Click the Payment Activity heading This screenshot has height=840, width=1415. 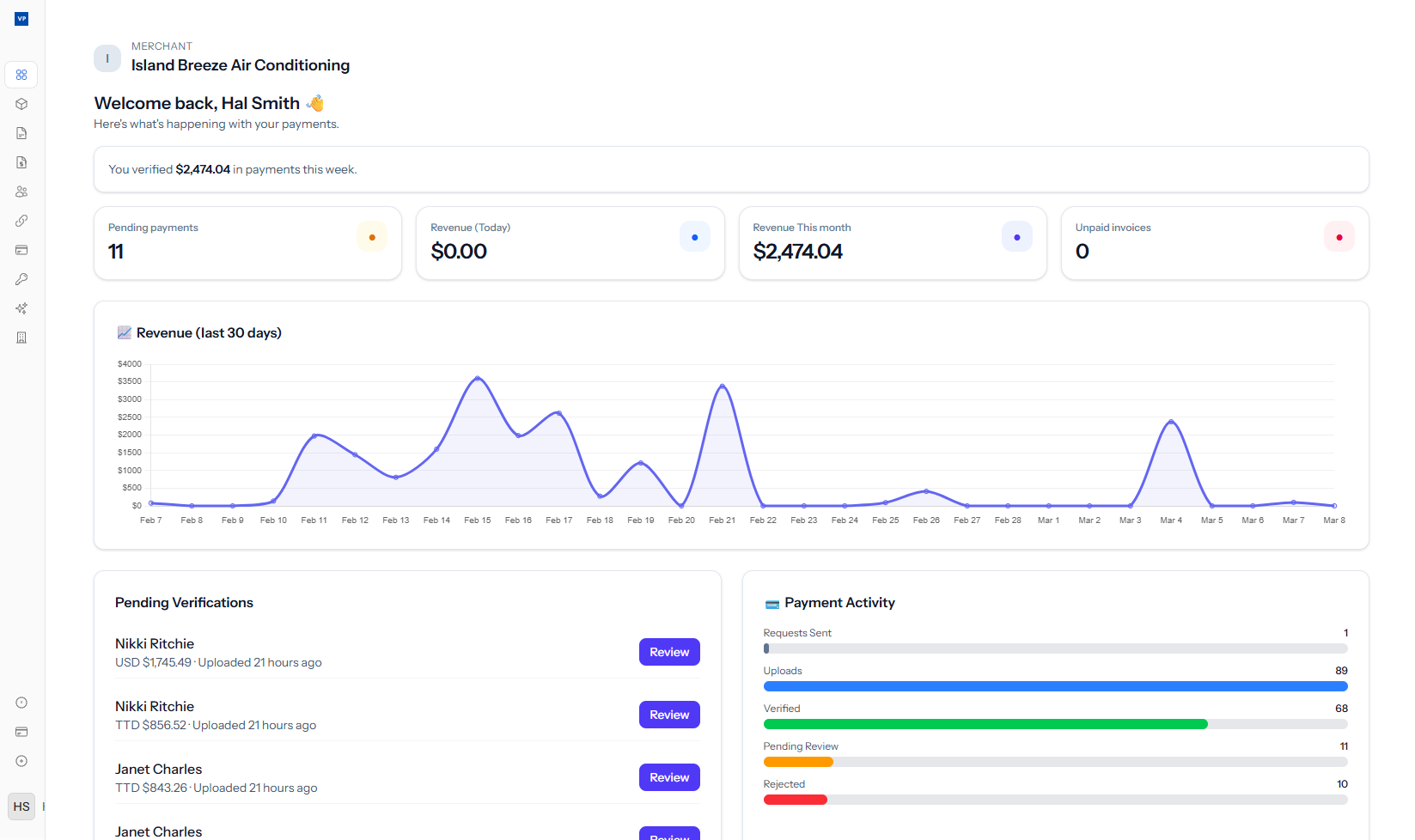click(x=839, y=603)
